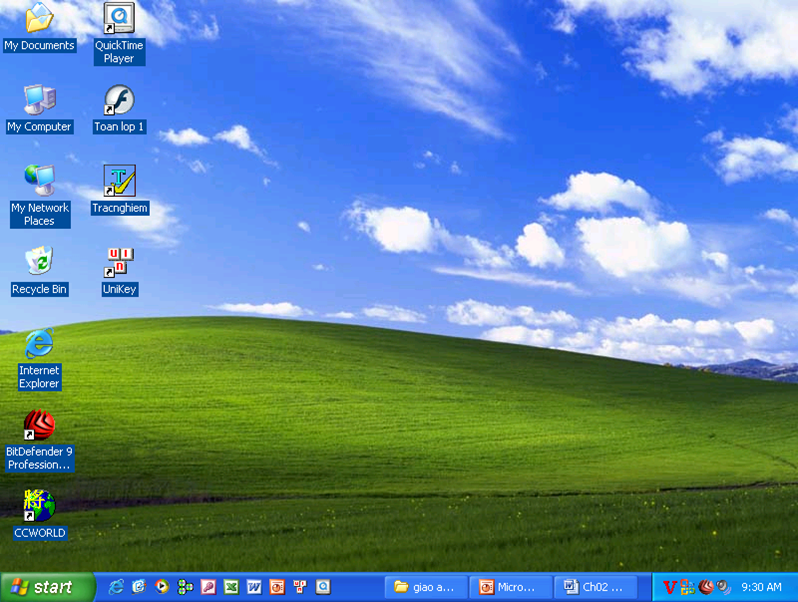The image size is (798, 602).
Task: Launch Microsoft Access from Quick Launch
Action: 208,587
